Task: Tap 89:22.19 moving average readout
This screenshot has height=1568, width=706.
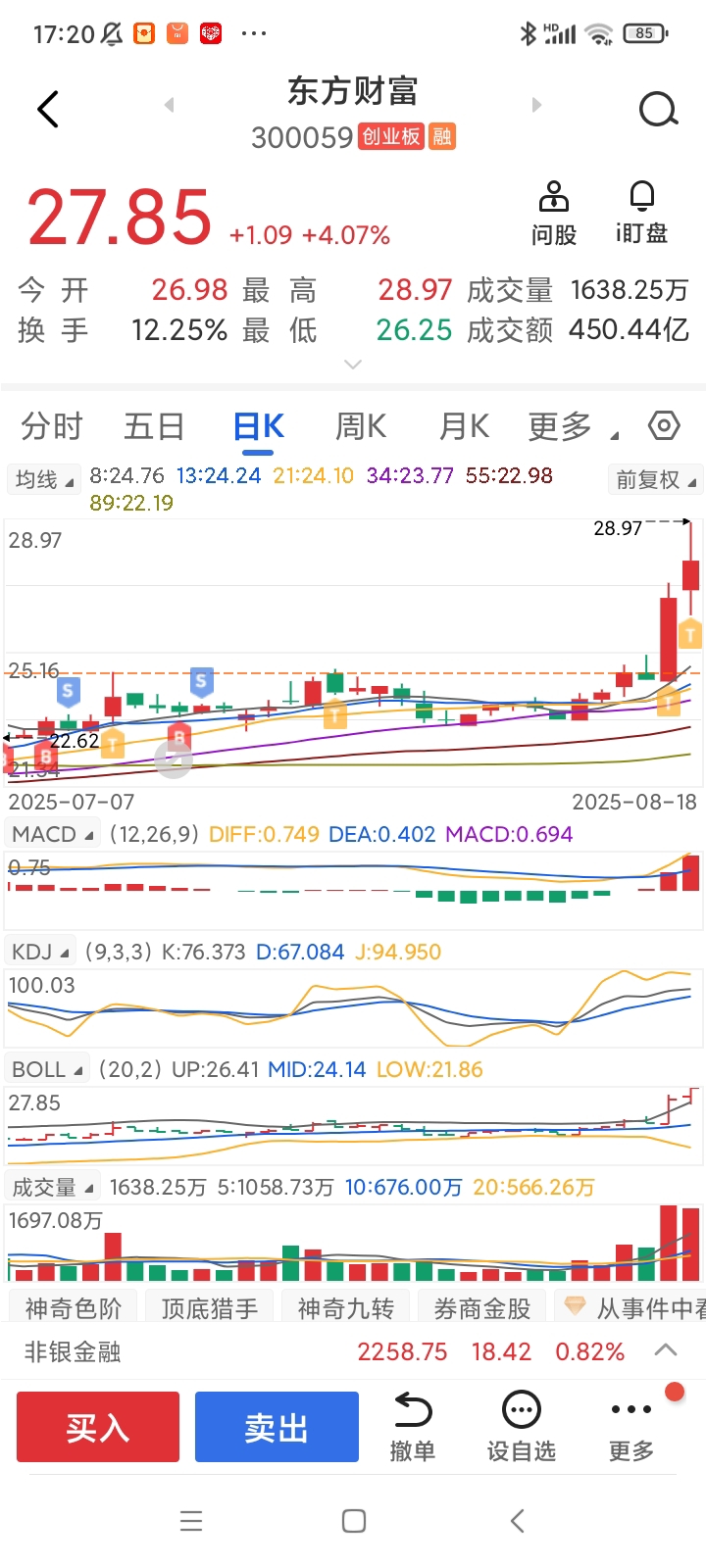Action: coord(131,503)
